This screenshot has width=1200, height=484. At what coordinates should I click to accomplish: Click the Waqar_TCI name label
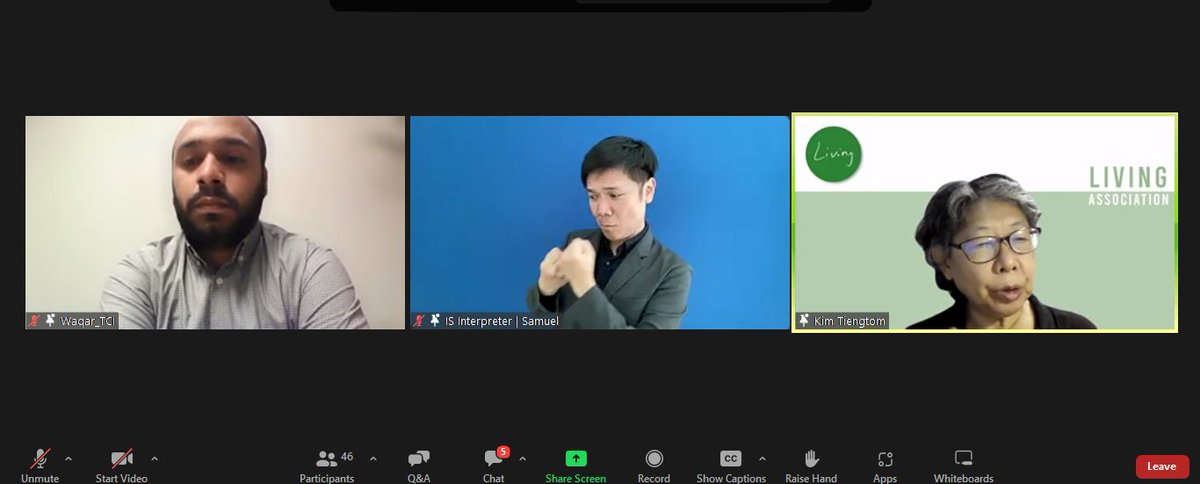(x=88, y=322)
